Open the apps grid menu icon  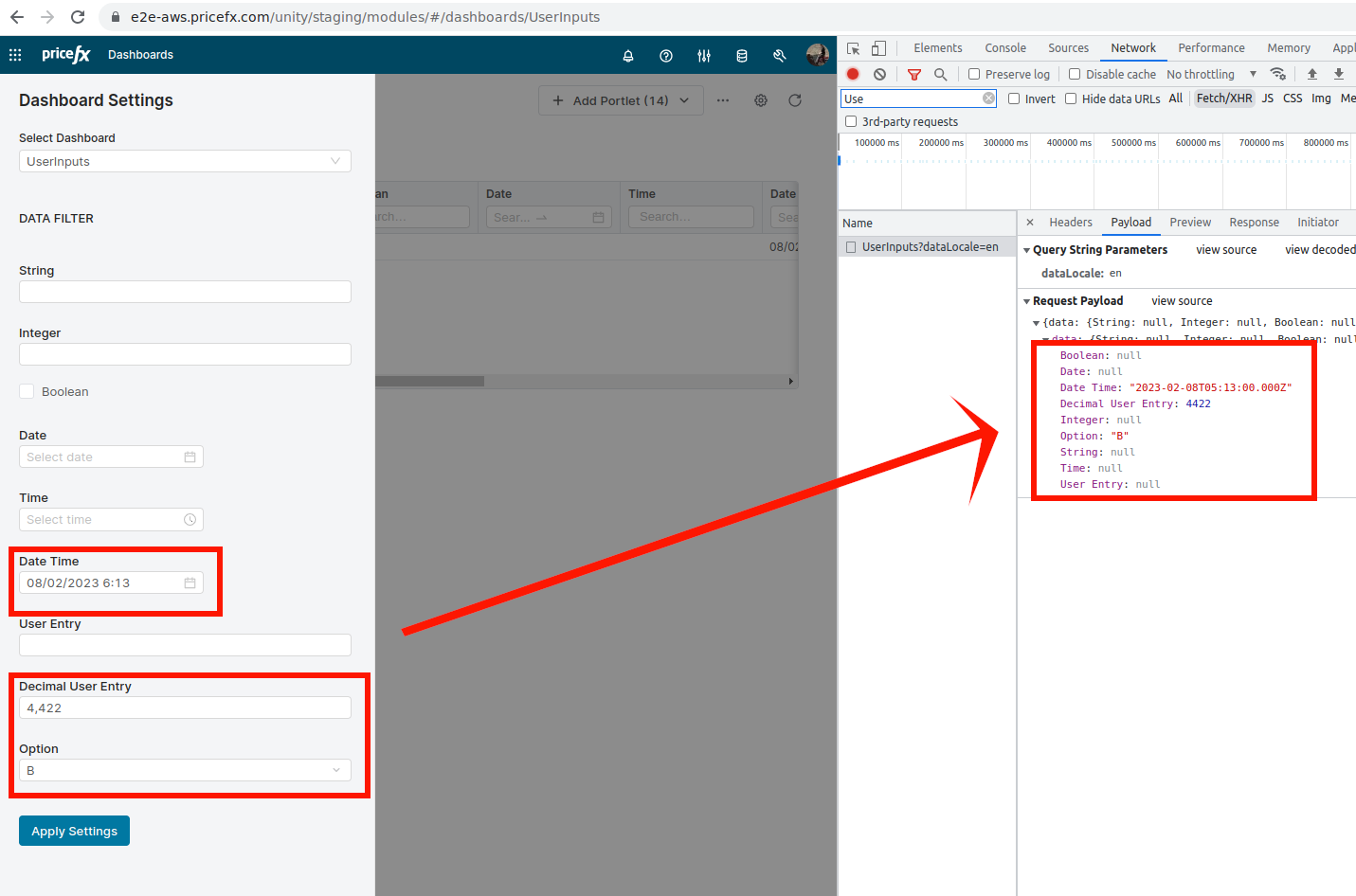coord(15,55)
